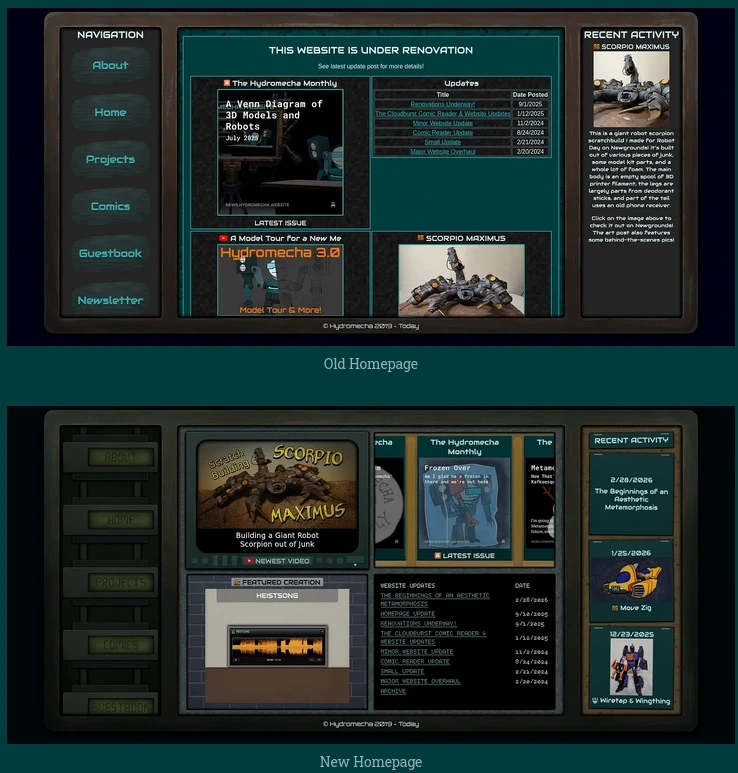The image size is (738, 773).
Task: Select ABOUT button in new homepage sidebar
Action: click(x=121, y=457)
